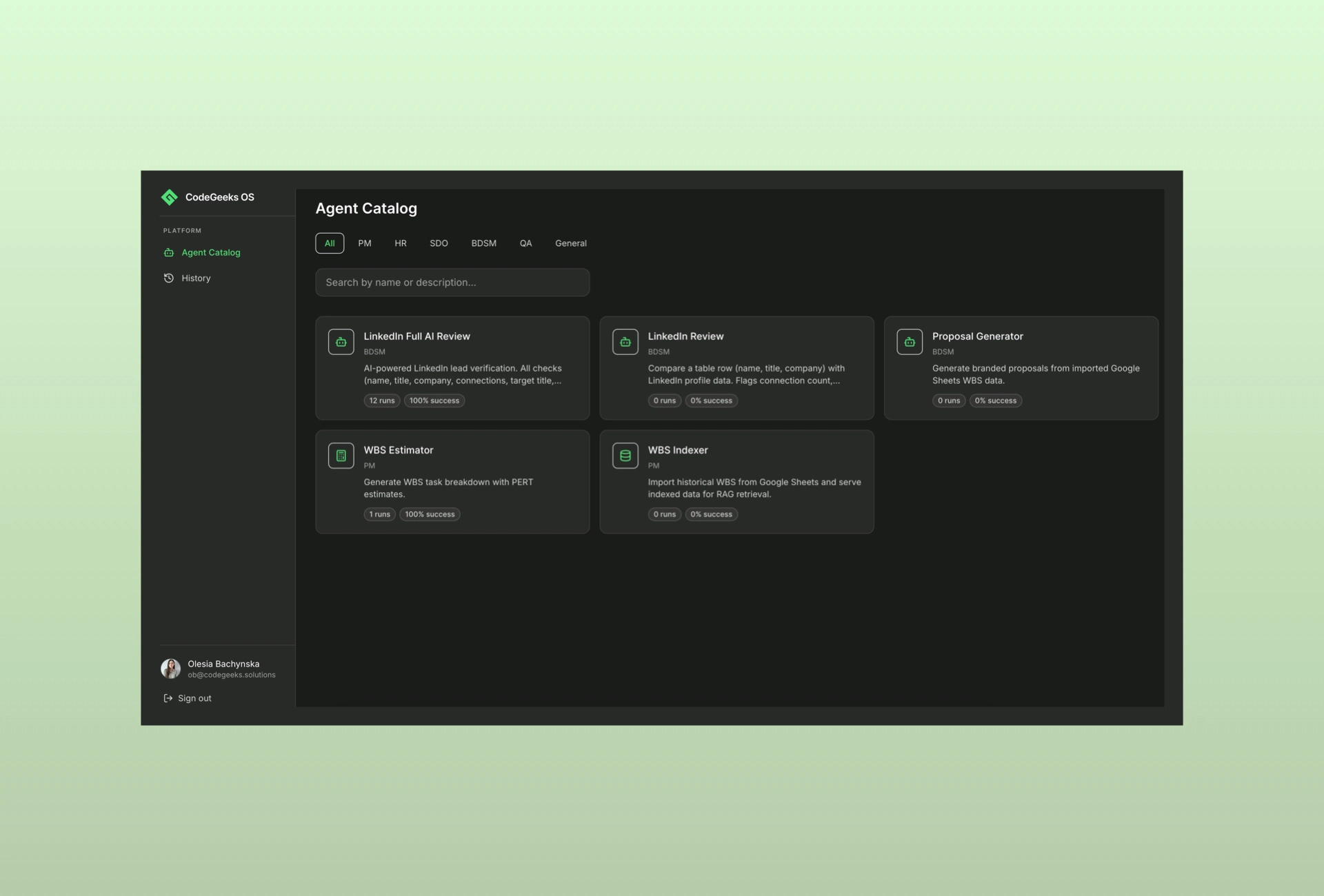Click the sign out arrow icon

click(168, 698)
